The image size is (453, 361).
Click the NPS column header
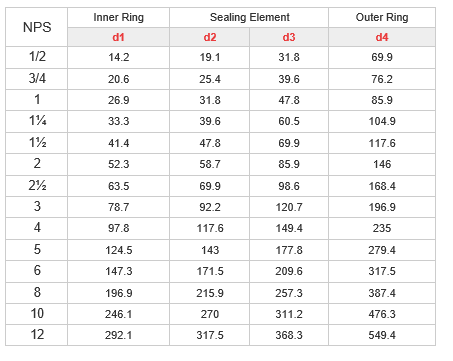tap(37, 27)
